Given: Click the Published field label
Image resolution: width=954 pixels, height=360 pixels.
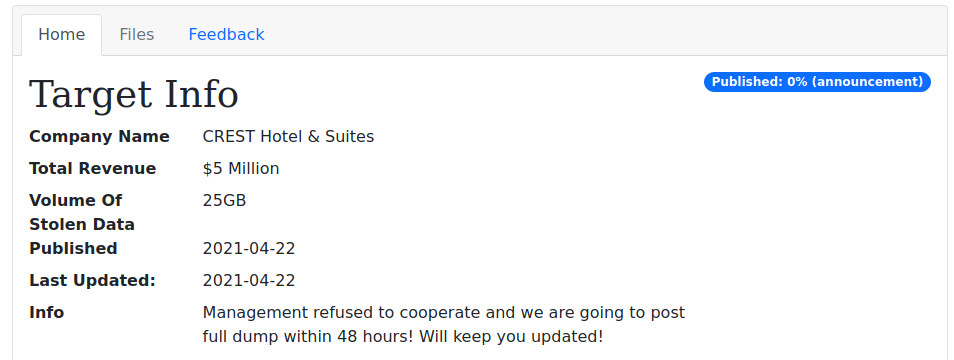Looking at the screenshot, I should (73, 249).
